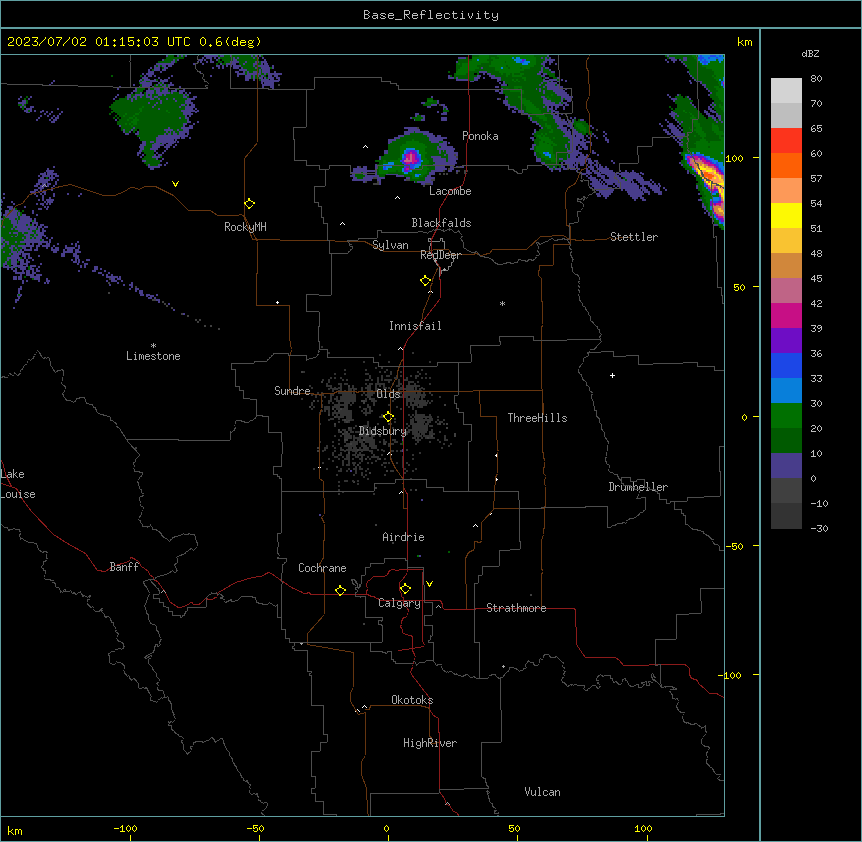Click the Okotoks label
The width and height of the screenshot is (862, 842).
pyautogui.click(x=412, y=700)
